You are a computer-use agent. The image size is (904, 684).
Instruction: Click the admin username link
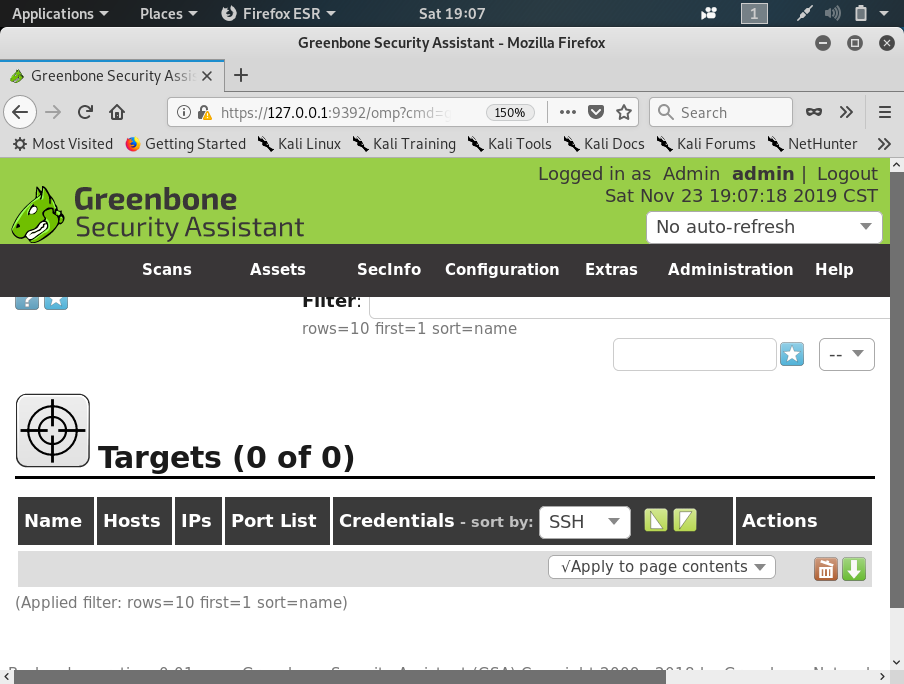pyautogui.click(x=762, y=174)
